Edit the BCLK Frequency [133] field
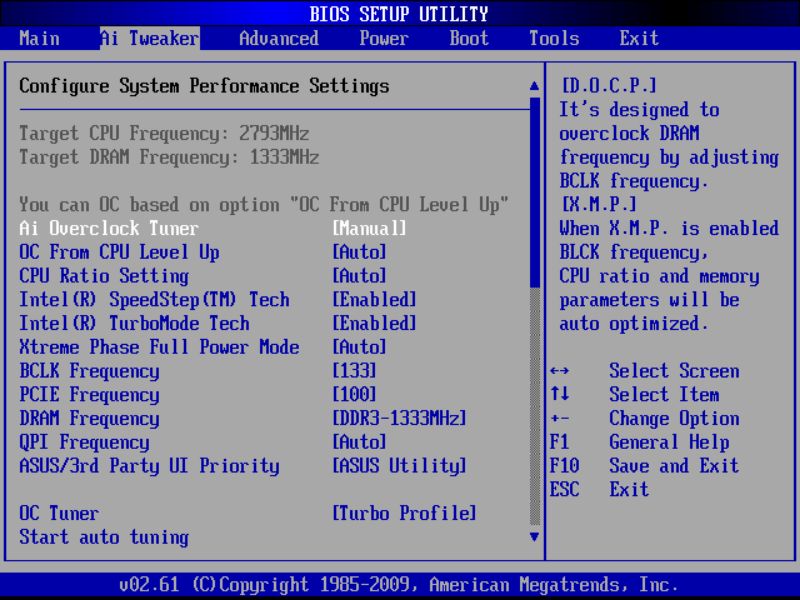This screenshot has height=600, width=800. 354,371
